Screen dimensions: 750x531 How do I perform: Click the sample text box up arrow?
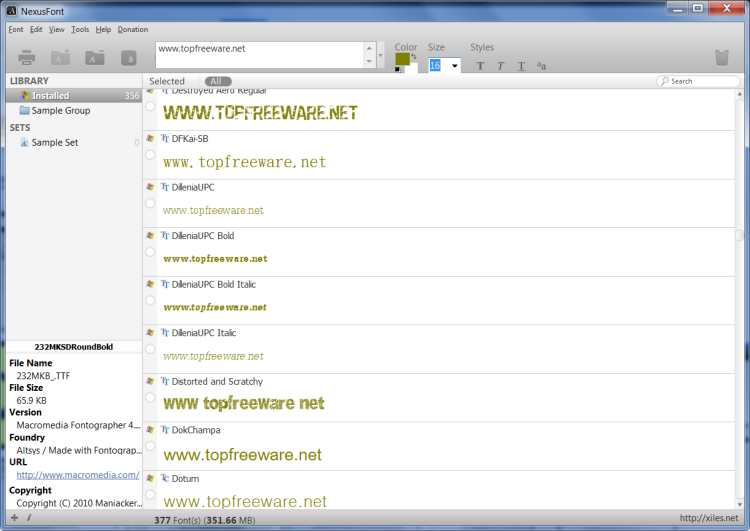pos(369,49)
